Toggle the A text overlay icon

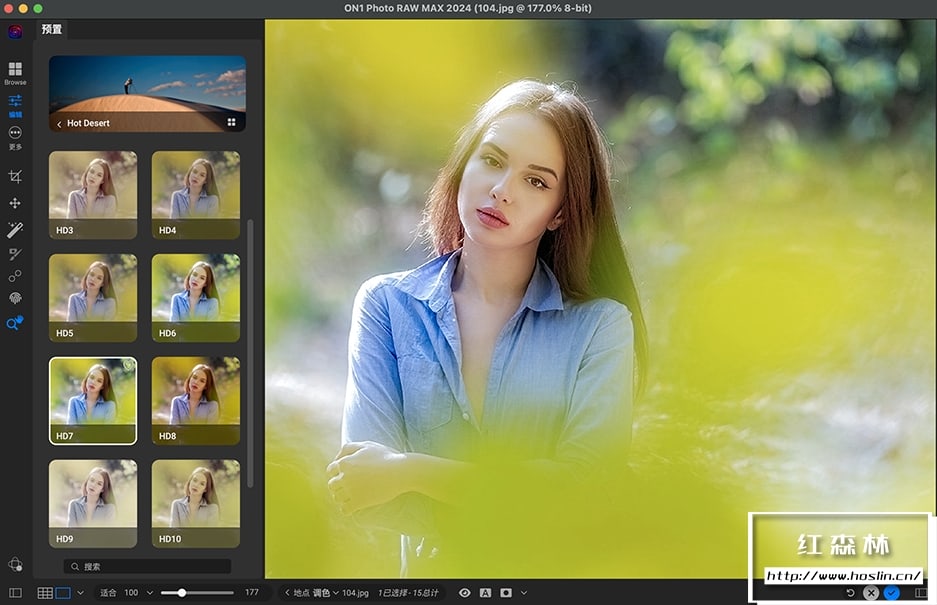coord(485,593)
